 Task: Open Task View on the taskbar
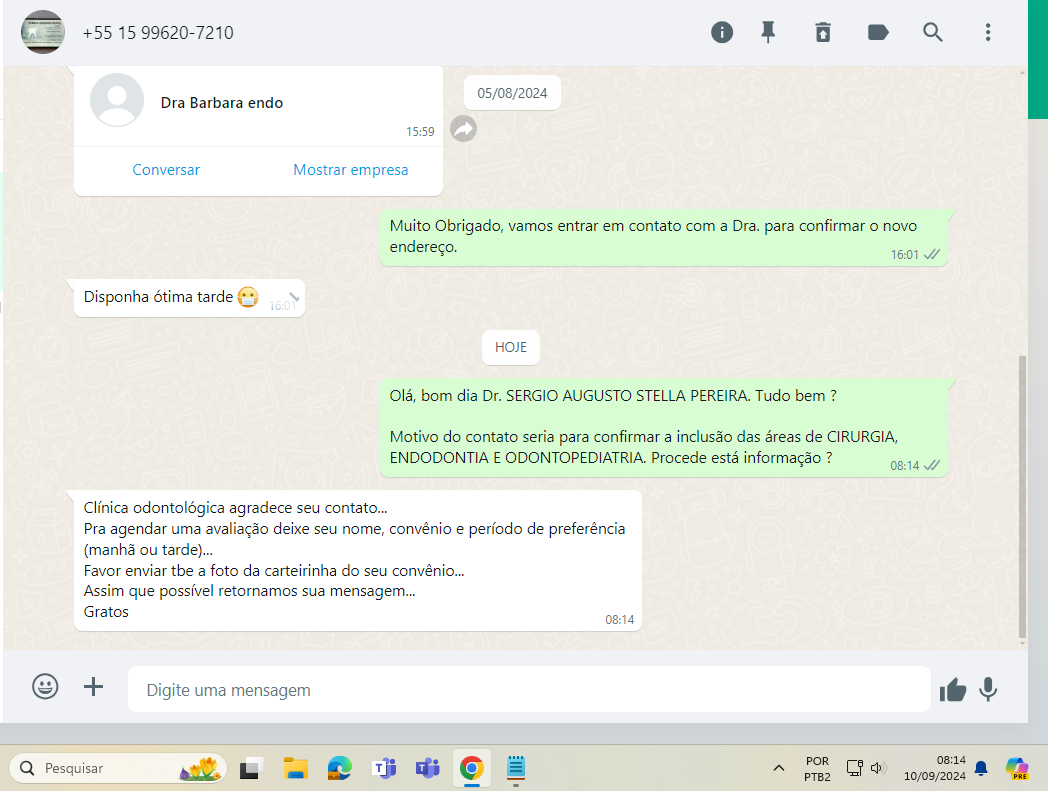click(x=251, y=768)
